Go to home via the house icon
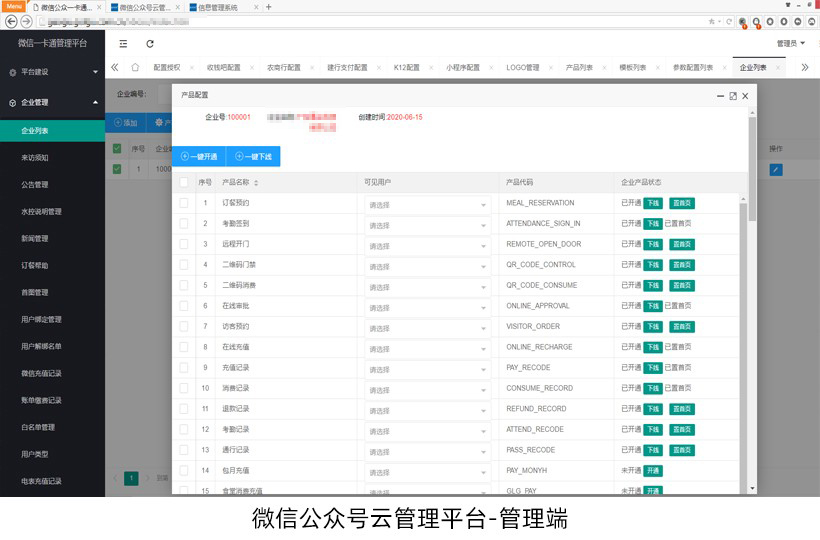The width and height of the screenshot is (820, 540). tap(135, 68)
